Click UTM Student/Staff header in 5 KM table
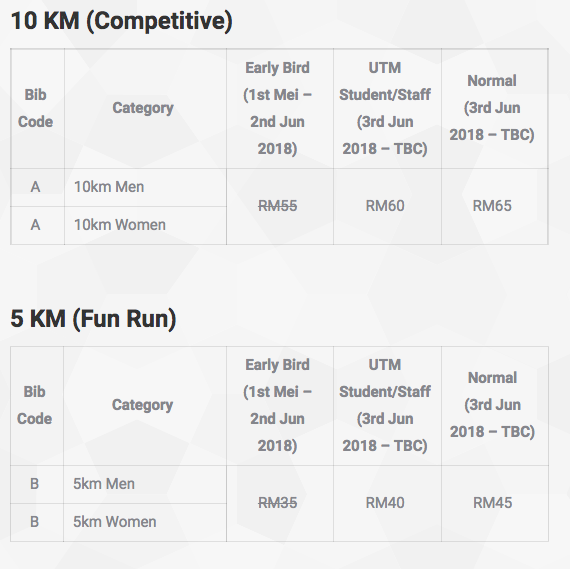This screenshot has height=569, width=570. pos(385,405)
